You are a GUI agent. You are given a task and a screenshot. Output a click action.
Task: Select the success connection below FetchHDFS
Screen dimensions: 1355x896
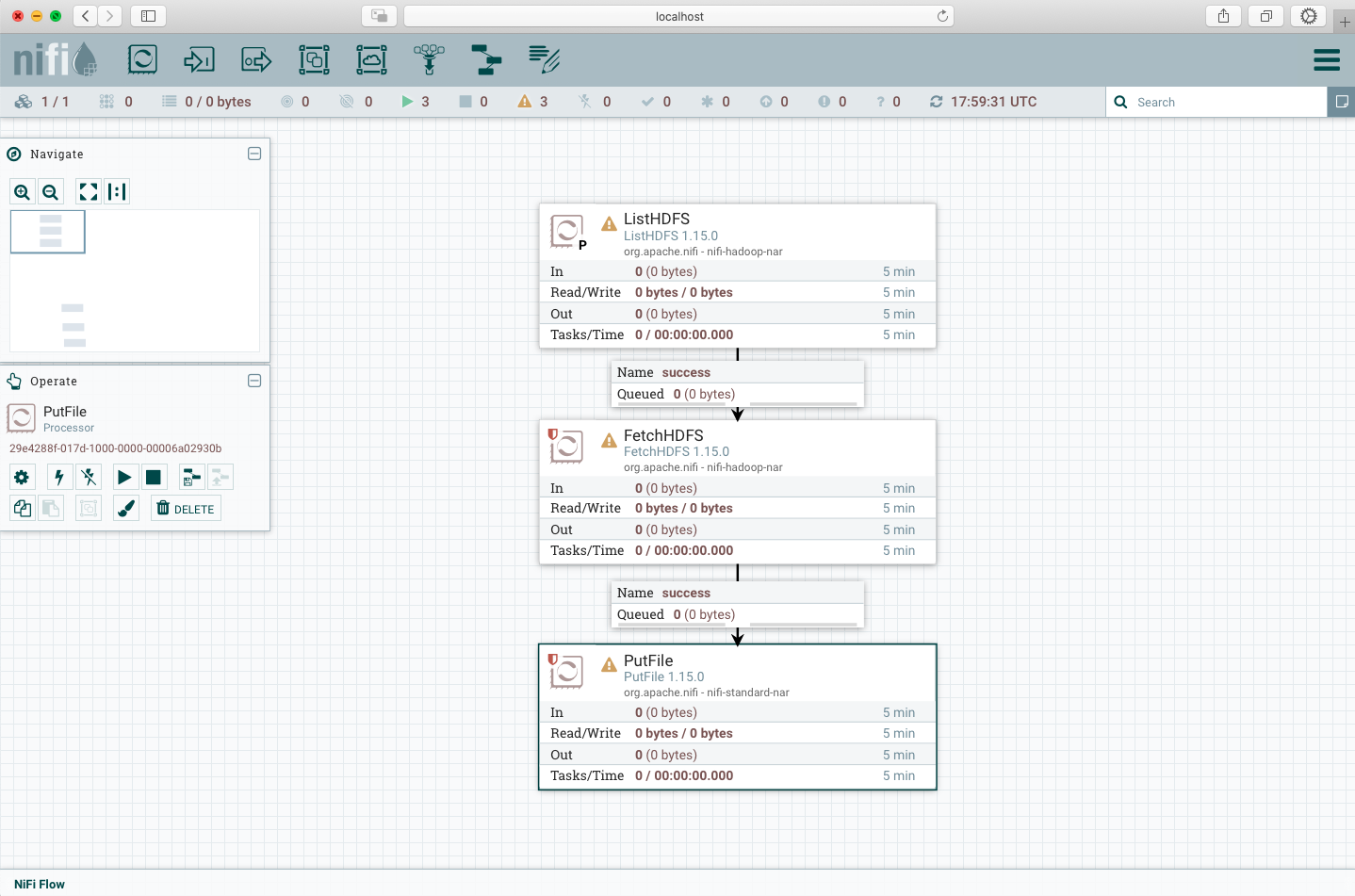[x=738, y=604]
